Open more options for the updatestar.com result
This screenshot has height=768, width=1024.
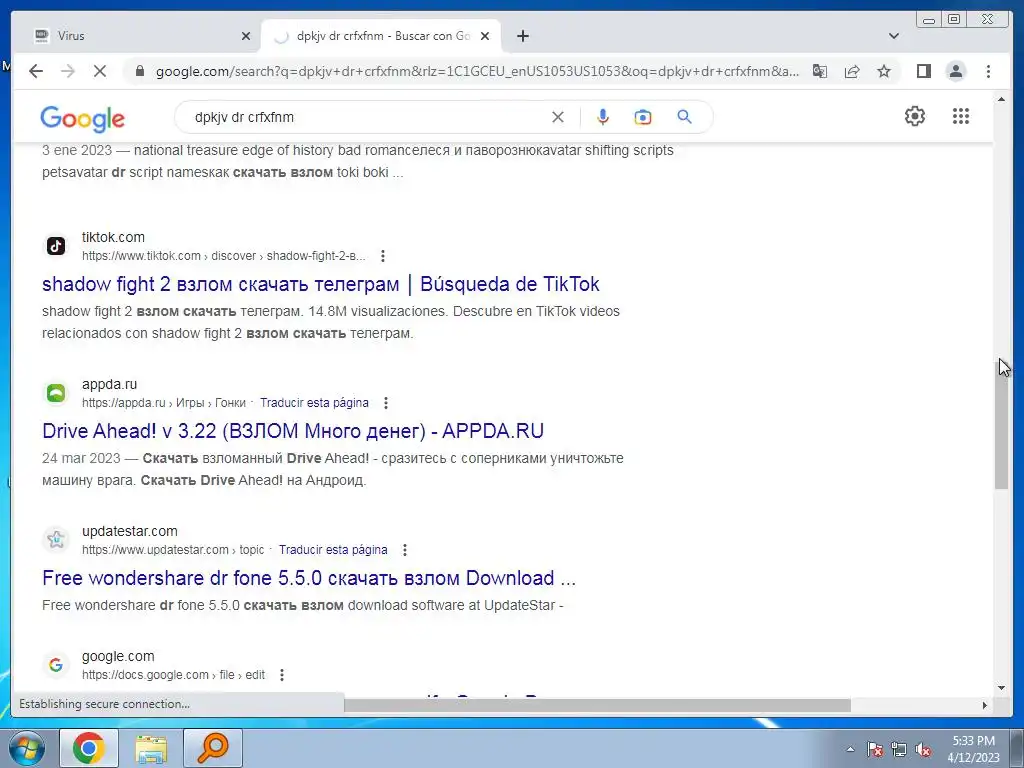(x=405, y=550)
